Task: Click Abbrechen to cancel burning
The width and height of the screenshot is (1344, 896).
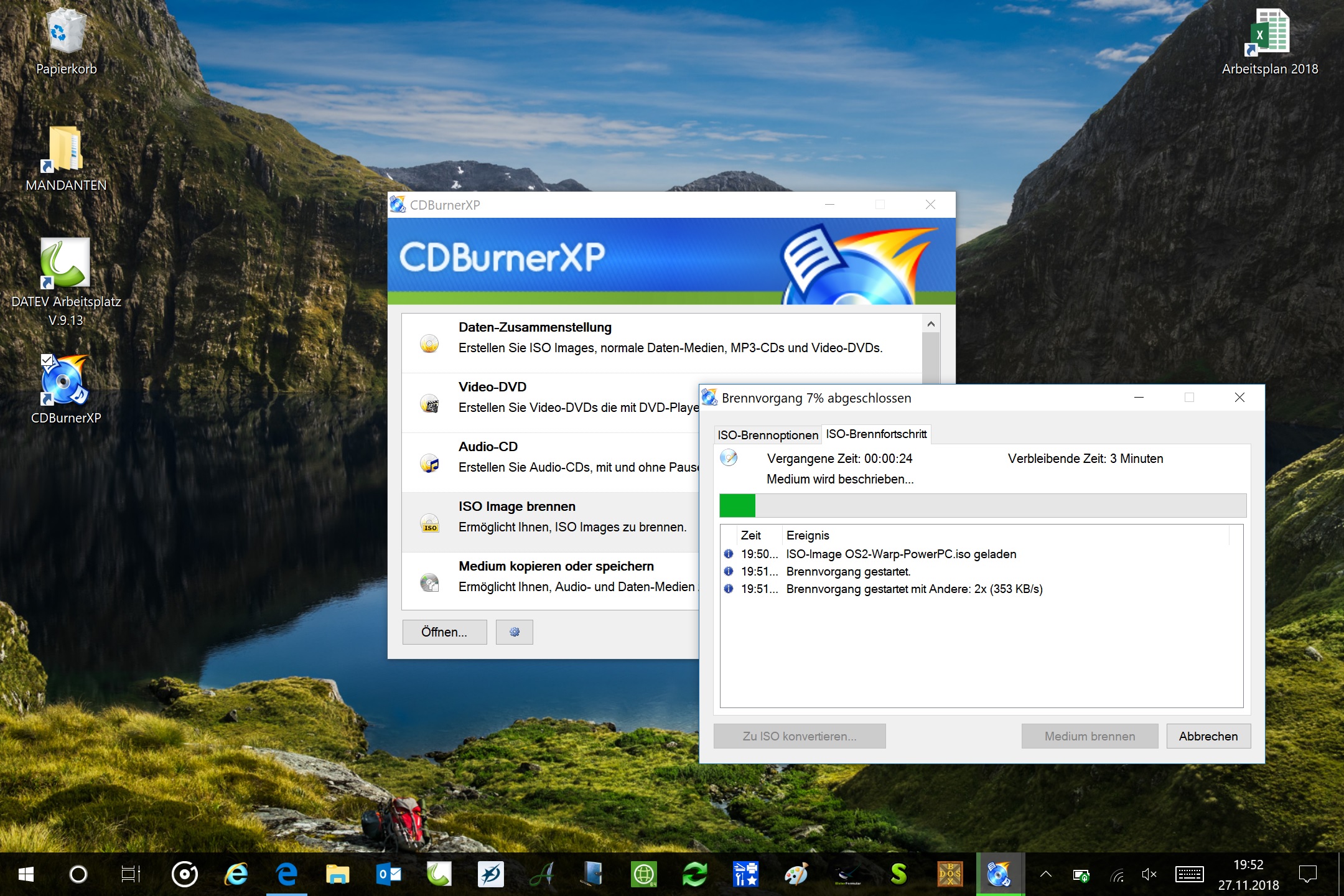Action: pyautogui.click(x=1208, y=736)
